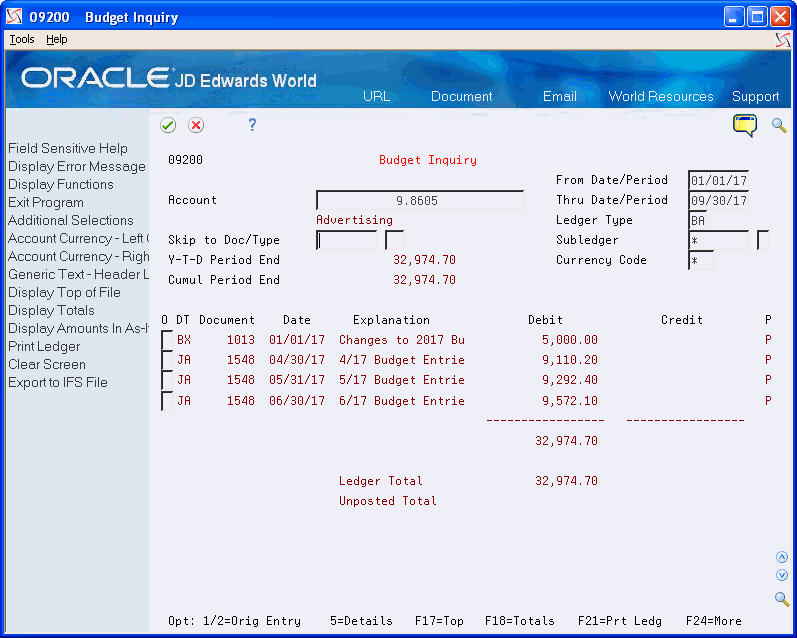Select Field Sensitive Help in the sidebar
The image size is (797, 638).
[x=68, y=148]
